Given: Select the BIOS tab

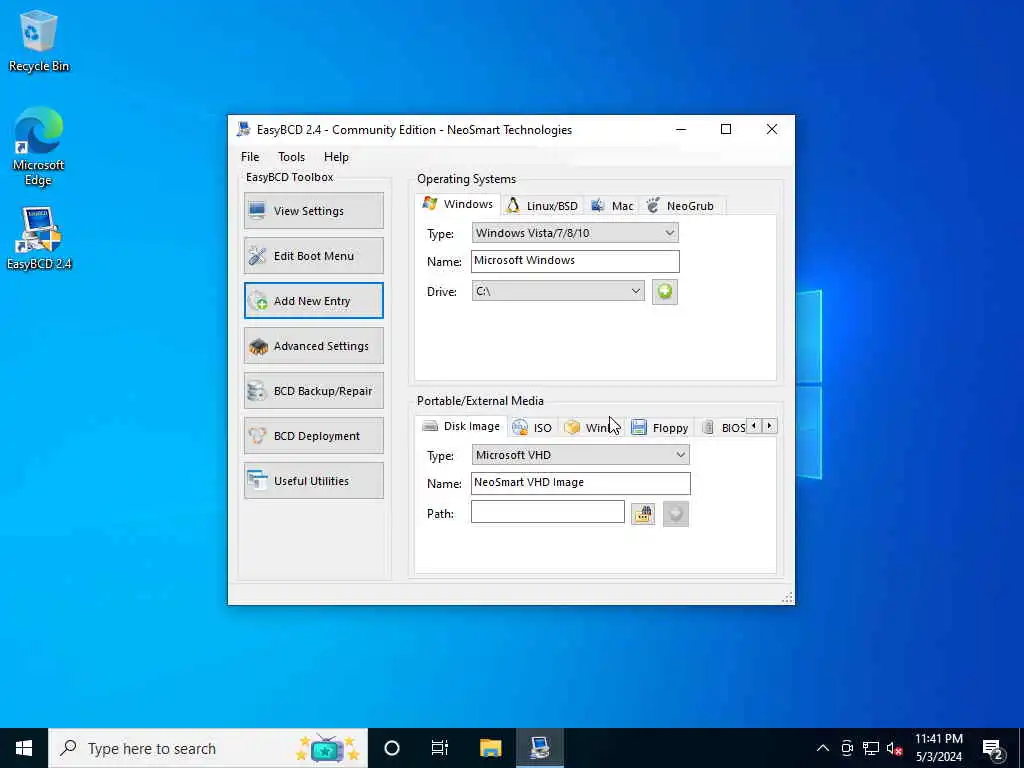Looking at the screenshot, I should point(723,428).
